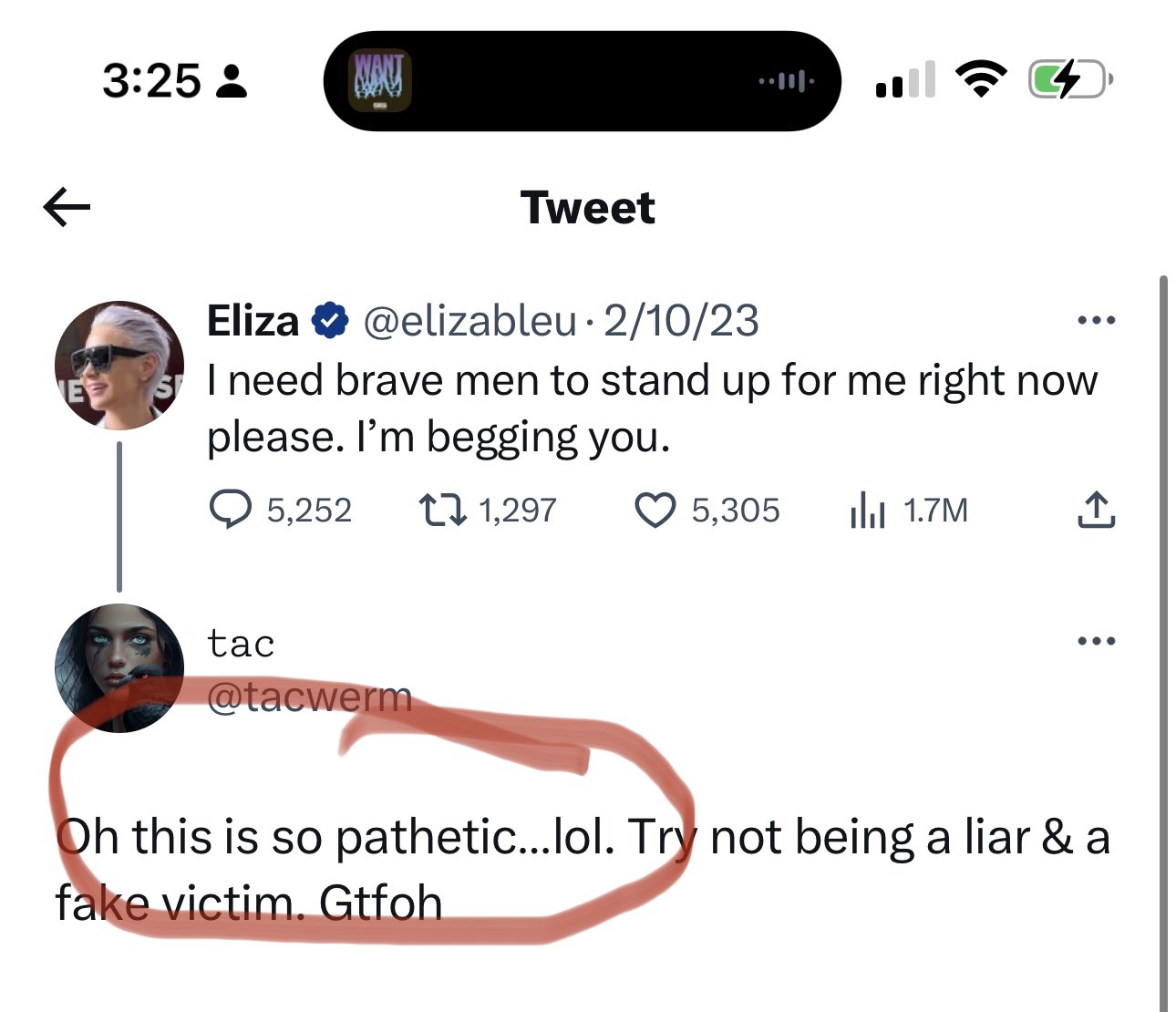The image size is (1176, 1012).
Task: Tap the back arrow icon
Action: point(67,208)
